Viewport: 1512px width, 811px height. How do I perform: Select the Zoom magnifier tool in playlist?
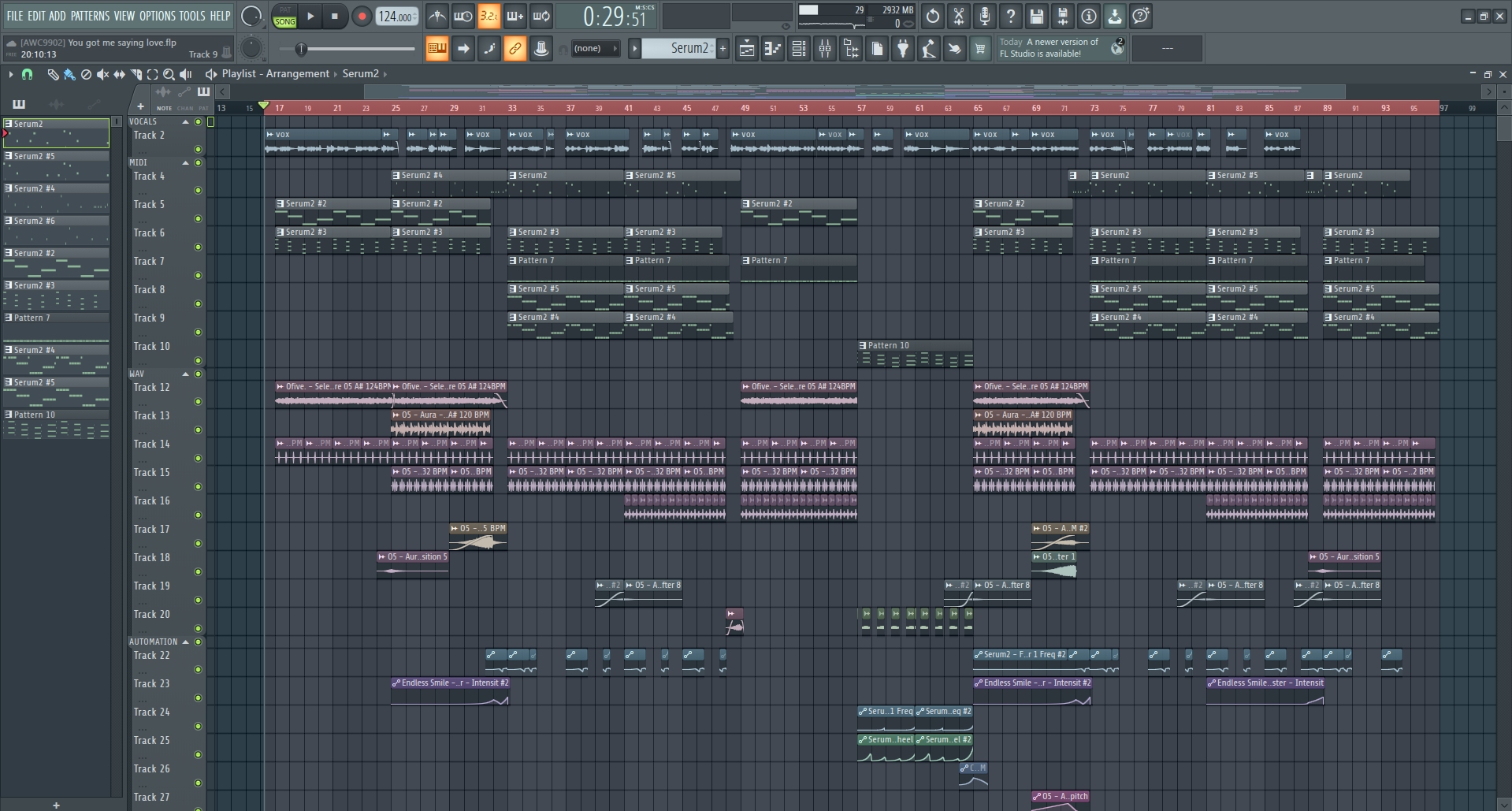pyautogui.click(x=169, y=74)
